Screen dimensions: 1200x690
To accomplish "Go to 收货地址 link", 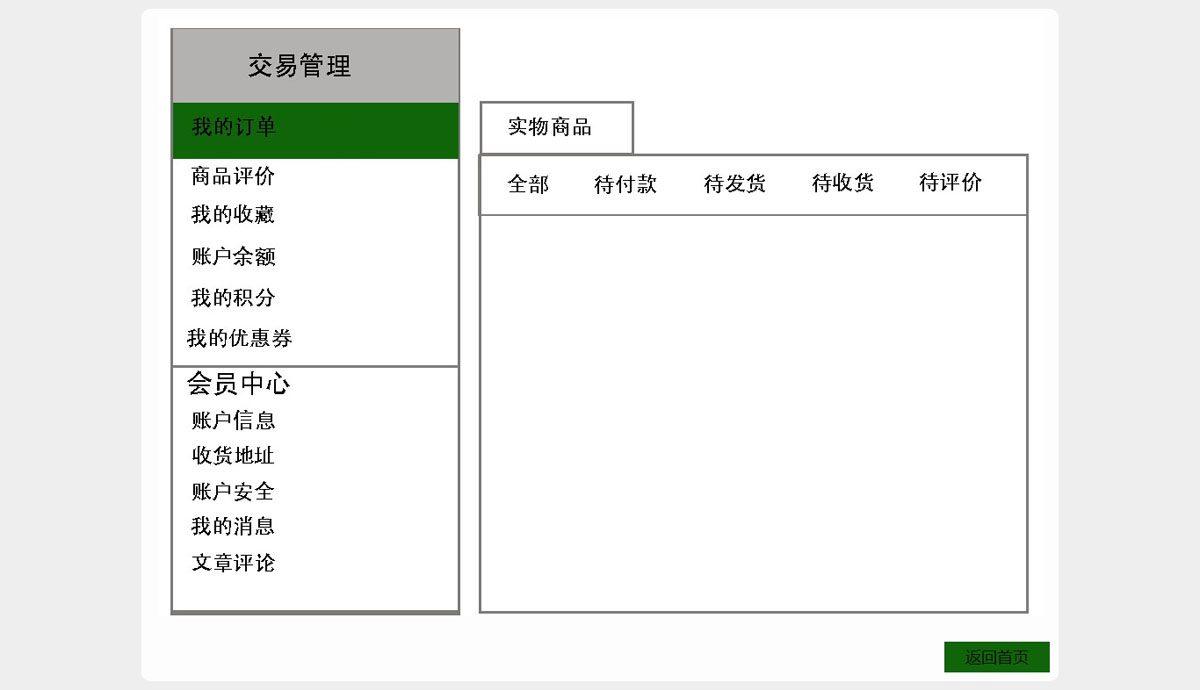I will tap(233, 455).
